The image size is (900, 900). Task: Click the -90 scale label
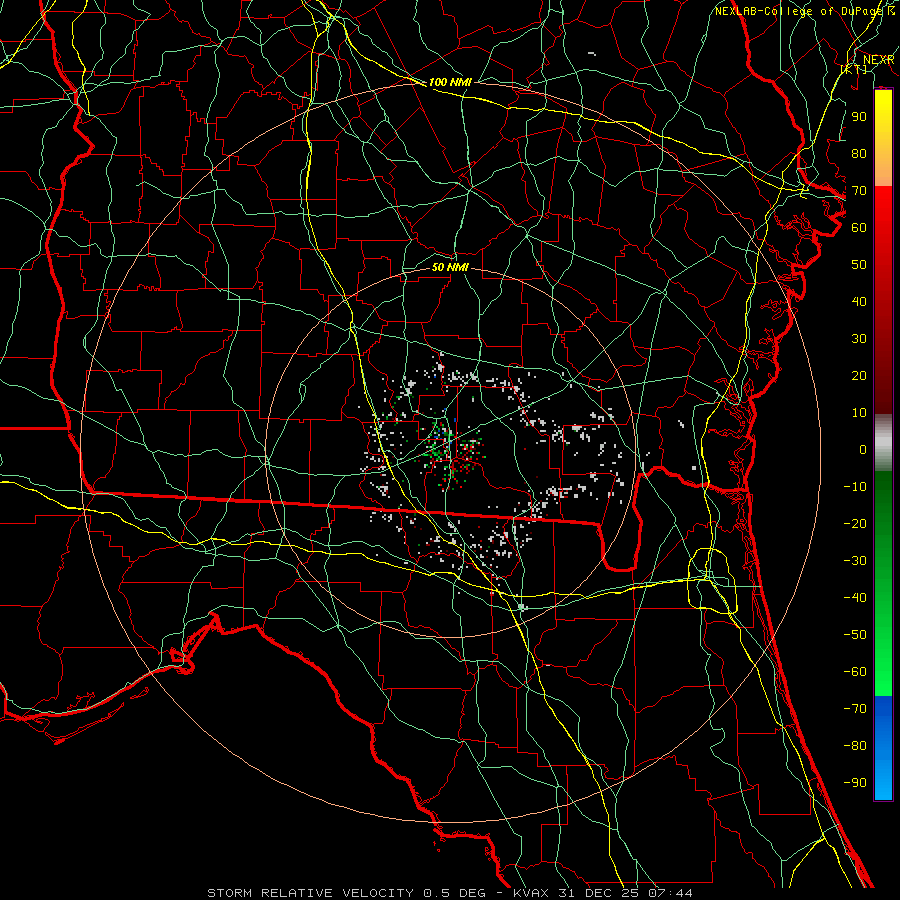(855, 783)
